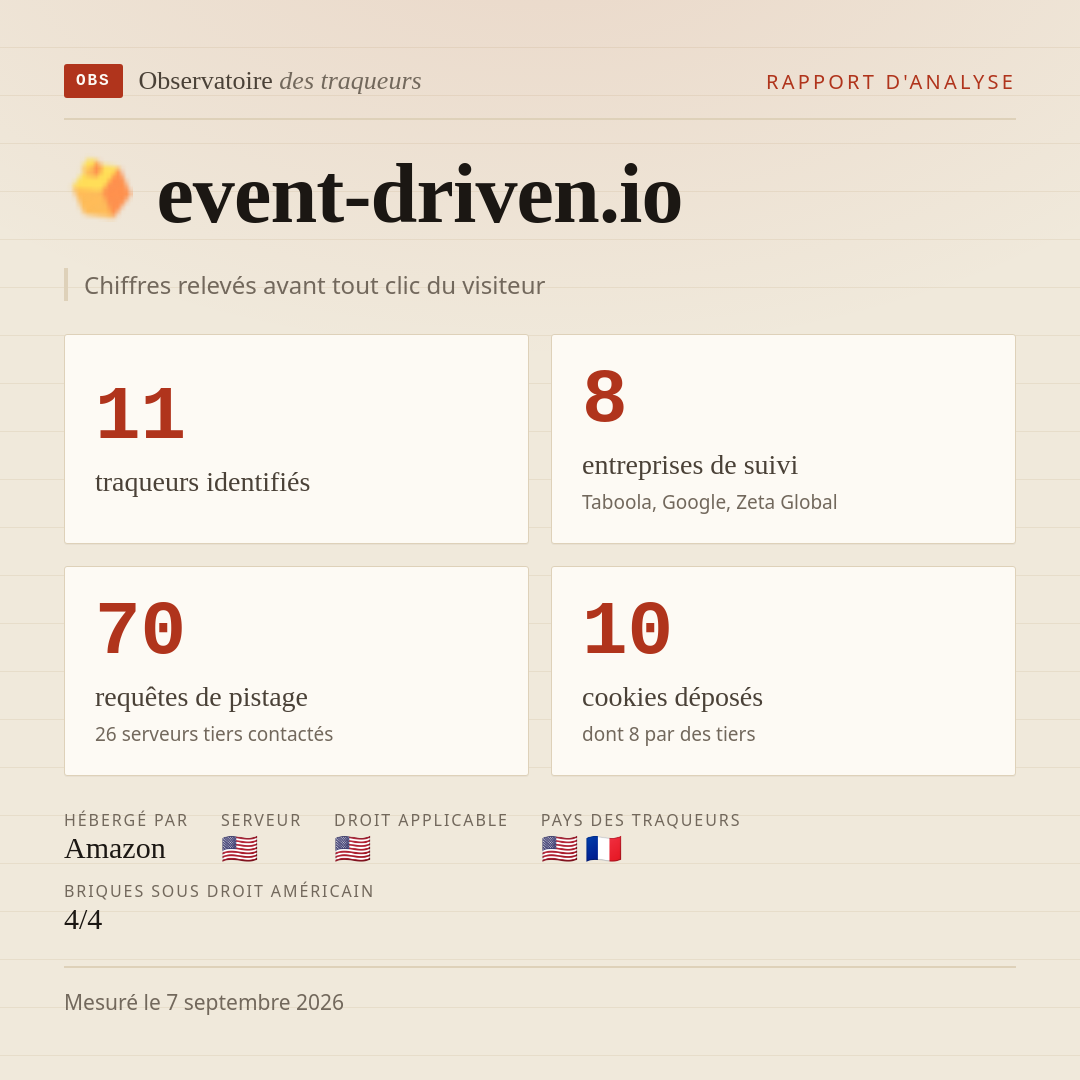Screen dimensions: 1080x1080
Task: Open the Observatoire des traqueurs title
Action: tap(280, 81)
